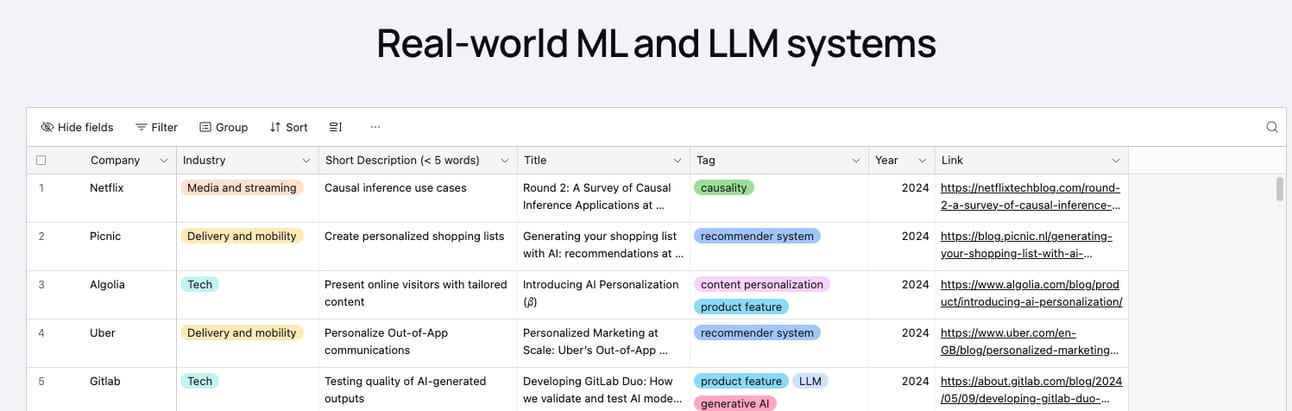The image size is (1292, 411).
Task: Click the LLM tag in Gitlab row
Action: tap(810, 381)
